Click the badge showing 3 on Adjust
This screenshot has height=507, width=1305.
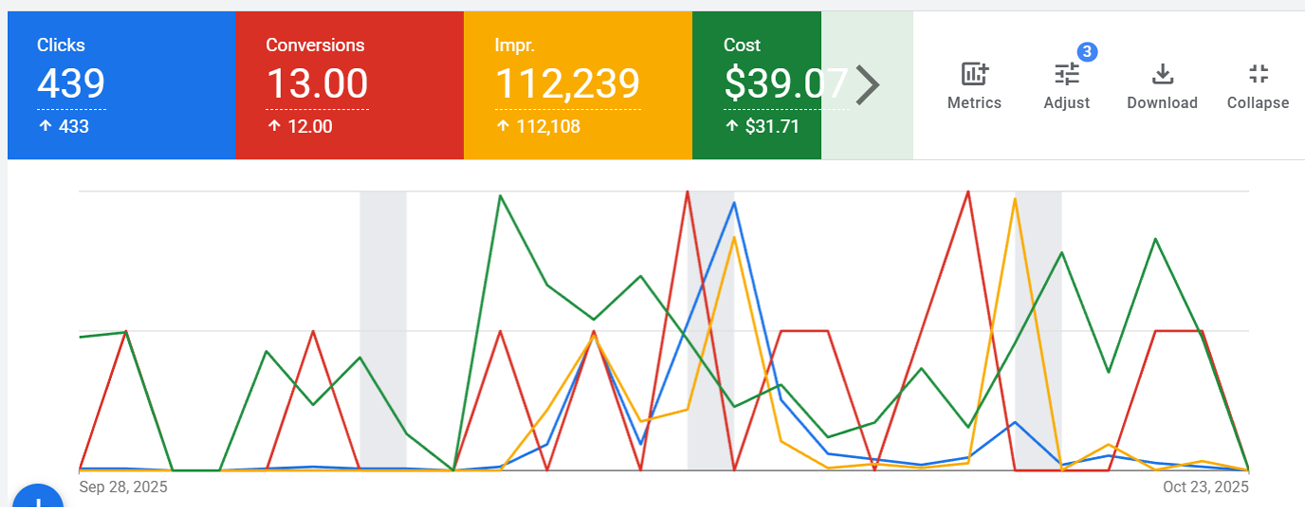tap(1086, 51)
